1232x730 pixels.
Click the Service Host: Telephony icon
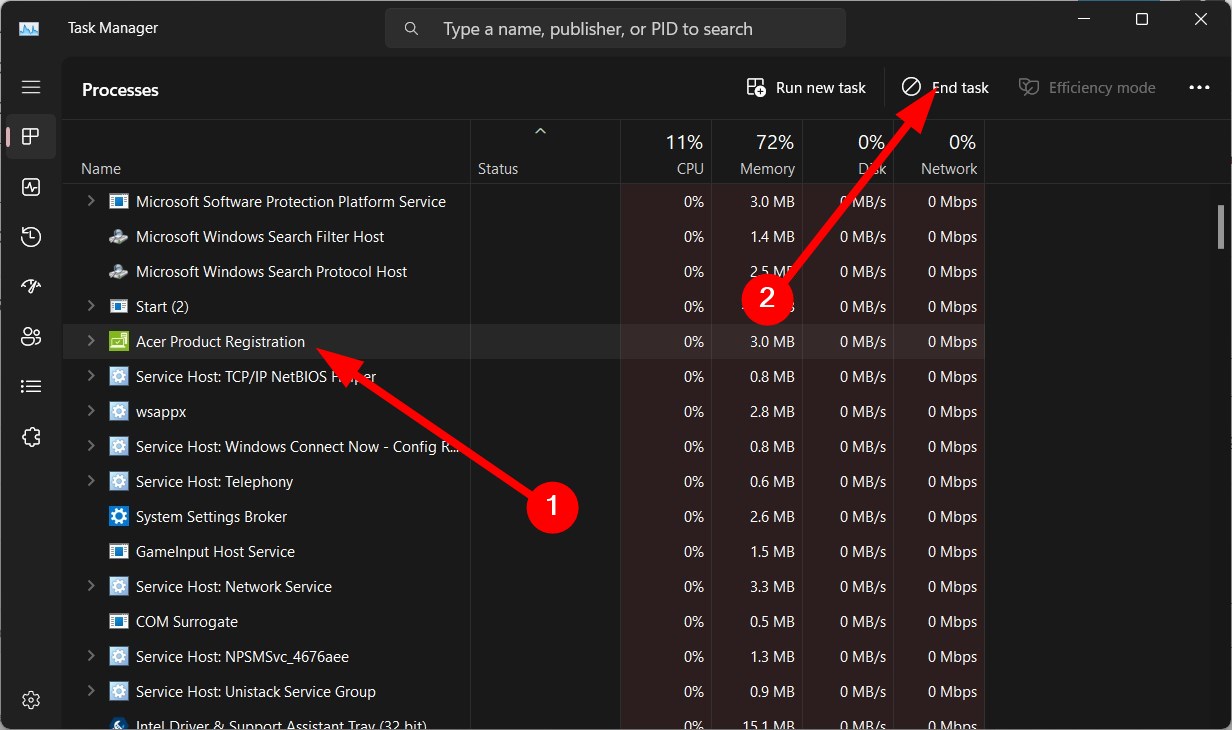pyautogui.click(x=119, y=482)
